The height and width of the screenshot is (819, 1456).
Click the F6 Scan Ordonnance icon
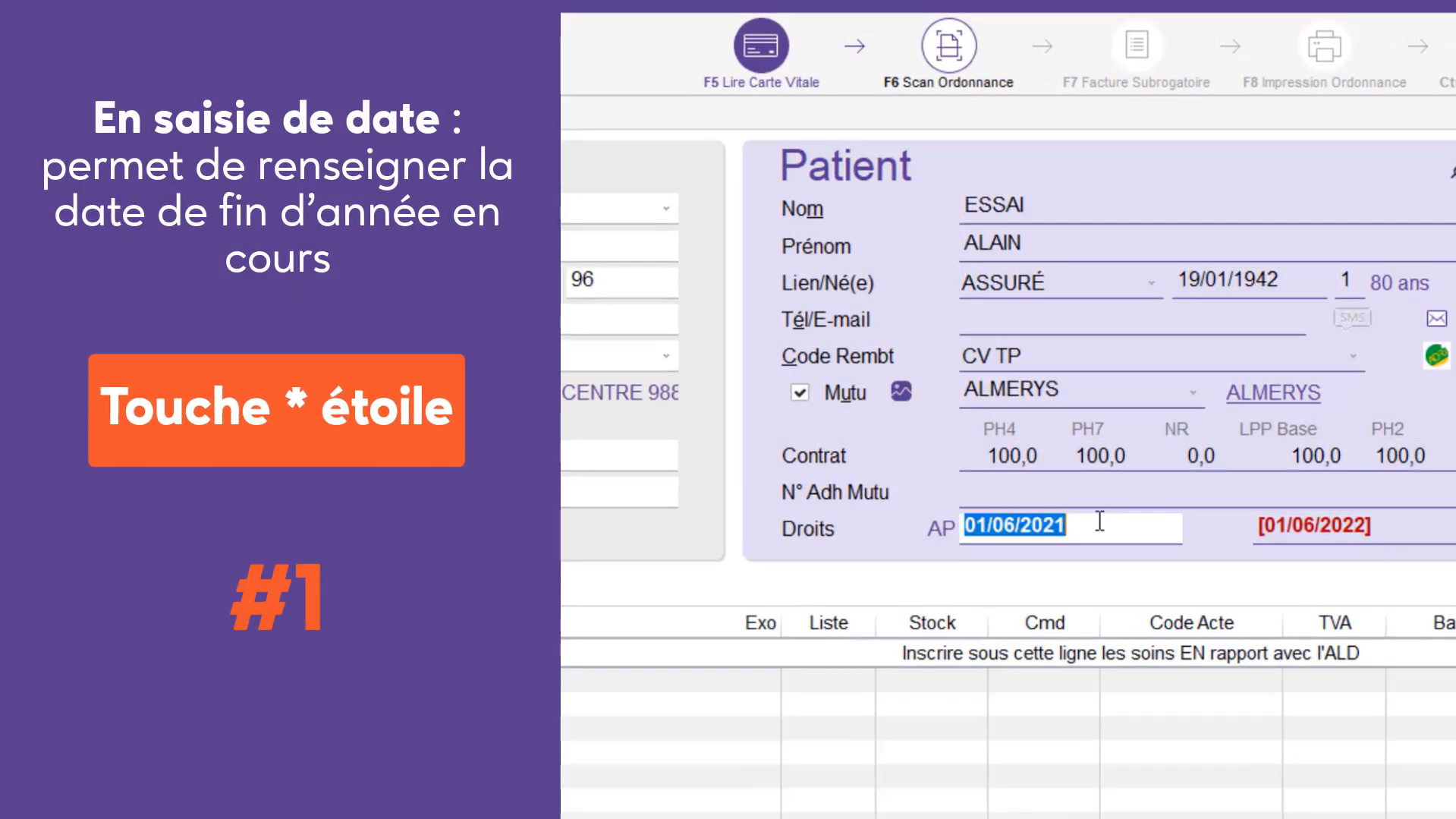pyautogui.click(x=948, y=46)
